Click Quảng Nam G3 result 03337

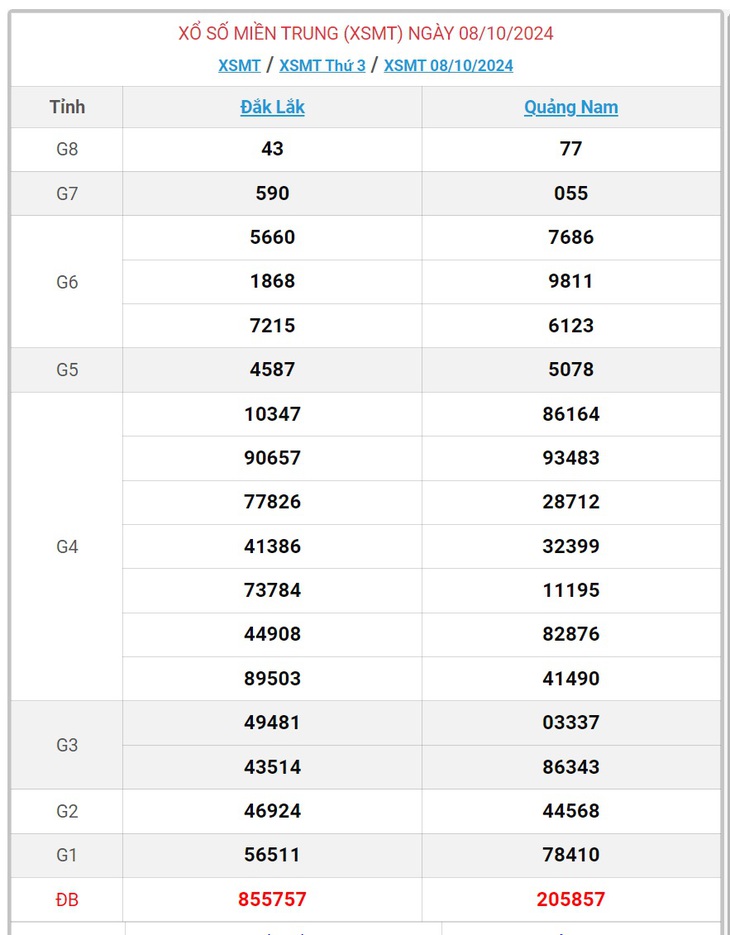coord(571,722)
